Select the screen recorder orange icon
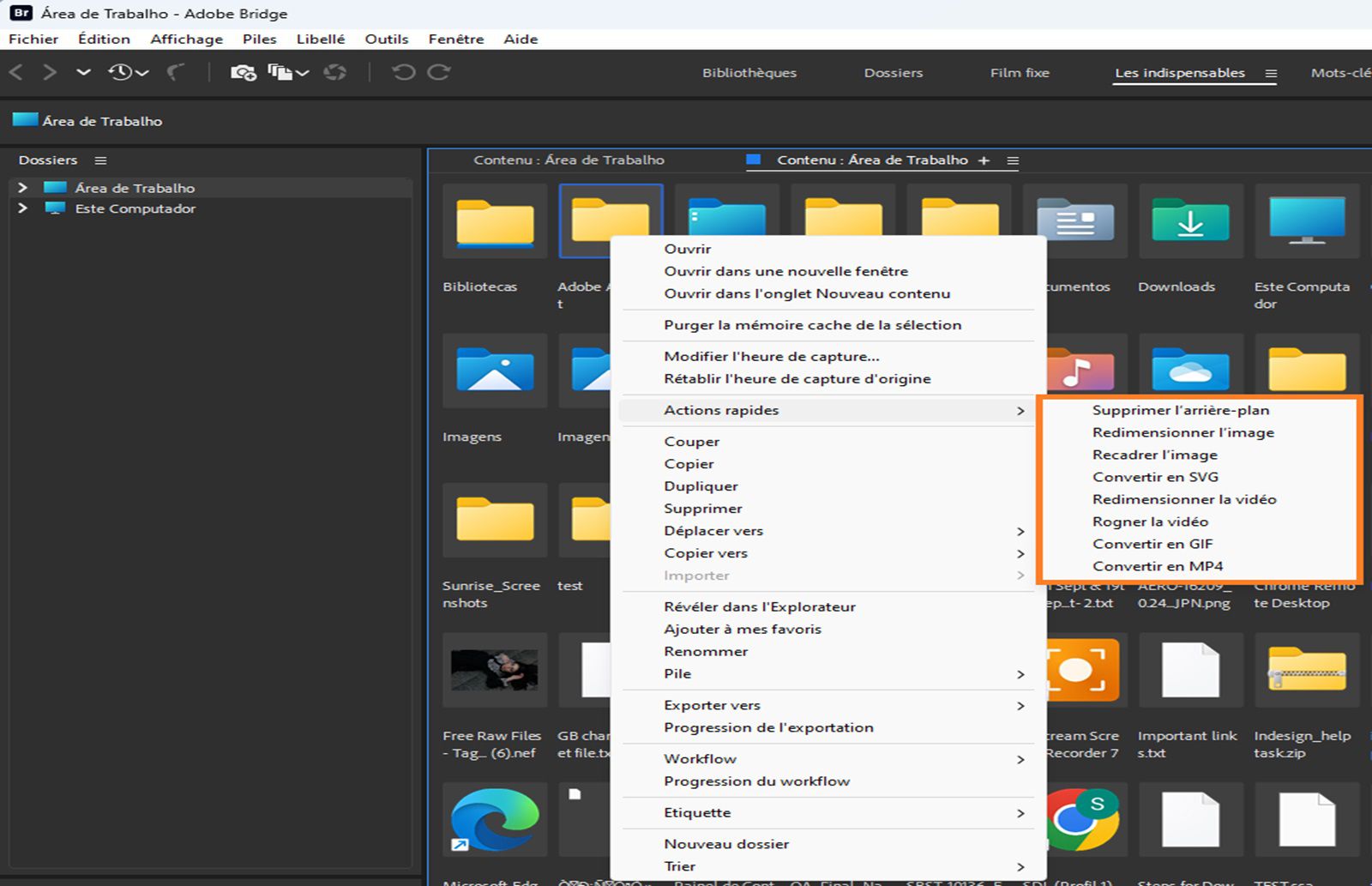This screenshot has width=1372, height=886. [1082, 670]
